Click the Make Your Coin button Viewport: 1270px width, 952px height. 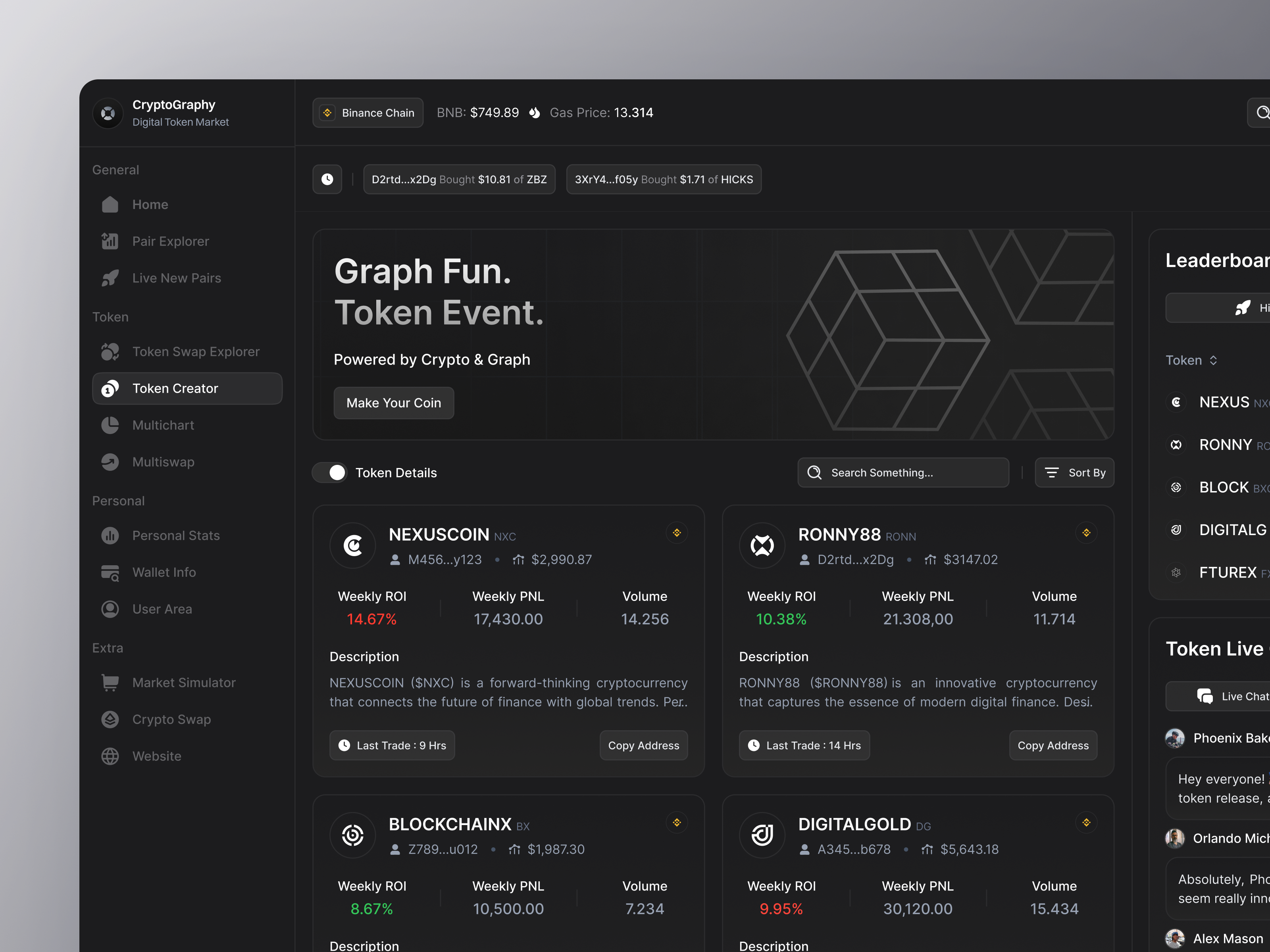point(393,402)
